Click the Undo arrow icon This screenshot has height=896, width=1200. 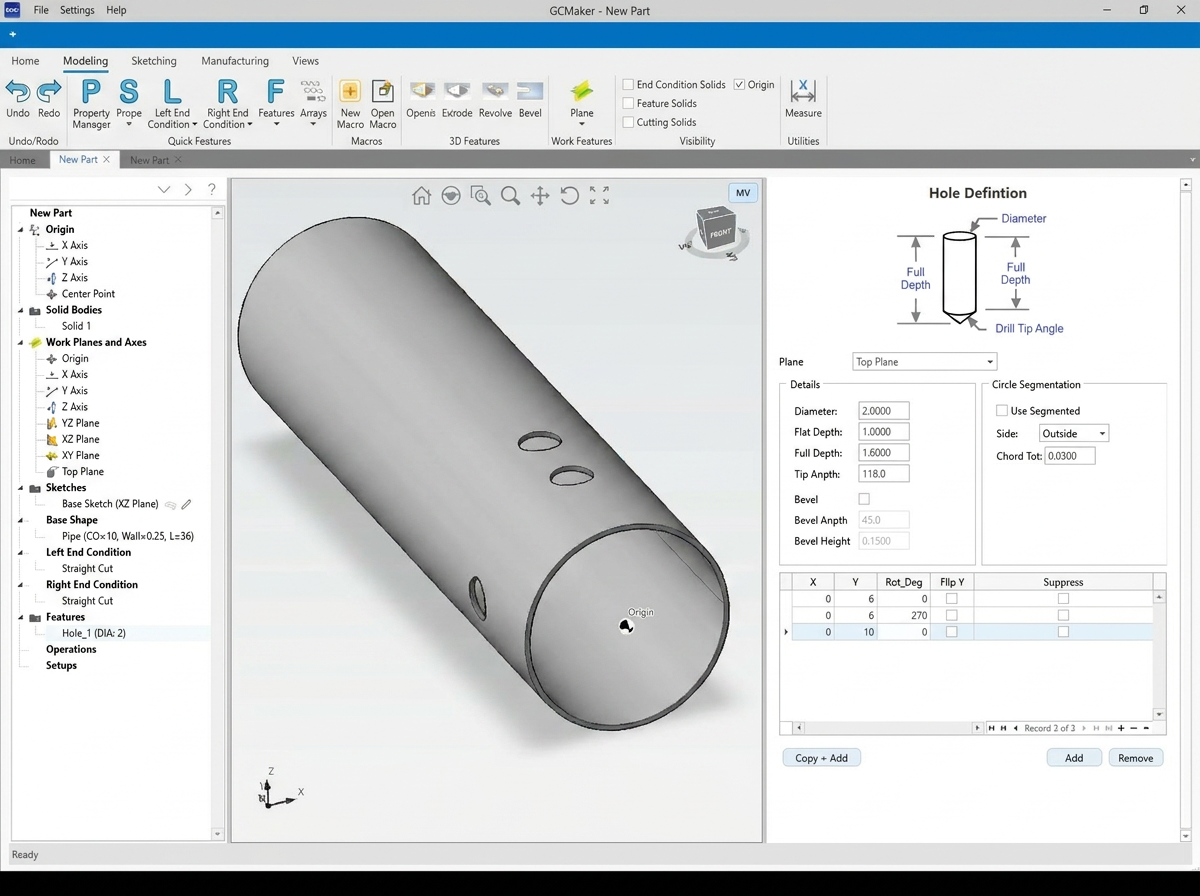click(x=18, y=91)
